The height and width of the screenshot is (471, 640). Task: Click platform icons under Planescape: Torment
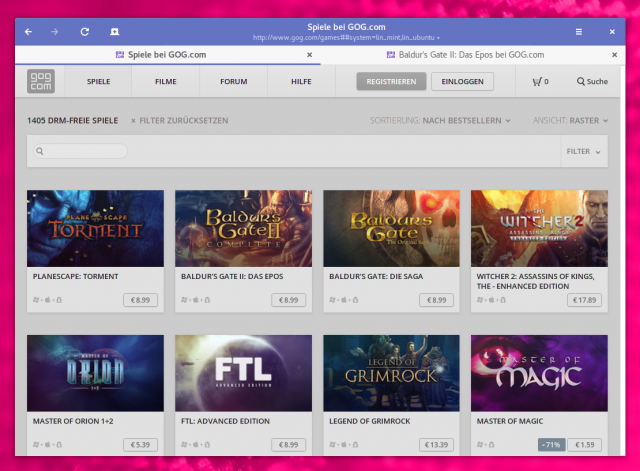pos(47,300)
